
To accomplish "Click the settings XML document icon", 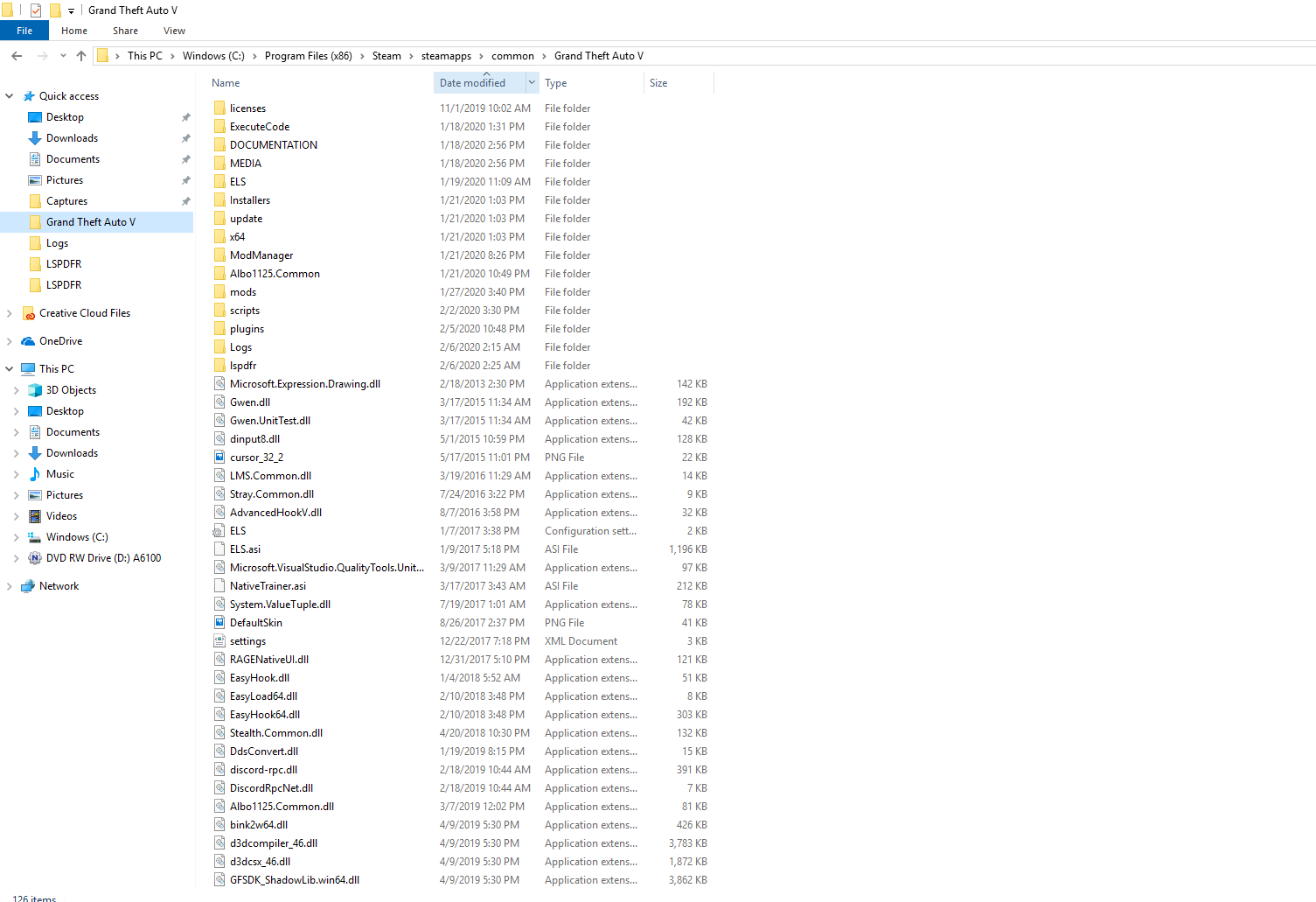I will pyautogui.click(x=219, y=641).
